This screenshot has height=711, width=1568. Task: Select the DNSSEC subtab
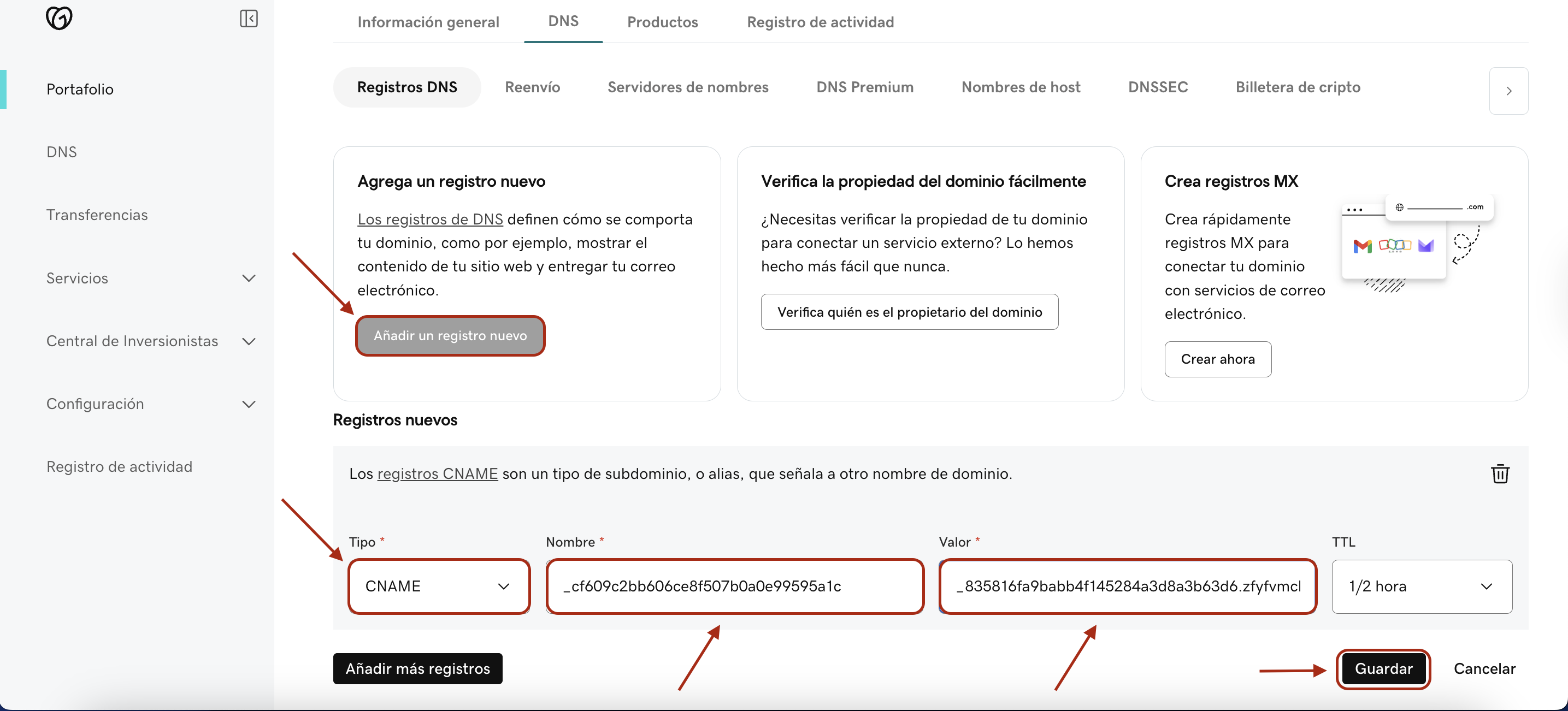point(1158,87)
